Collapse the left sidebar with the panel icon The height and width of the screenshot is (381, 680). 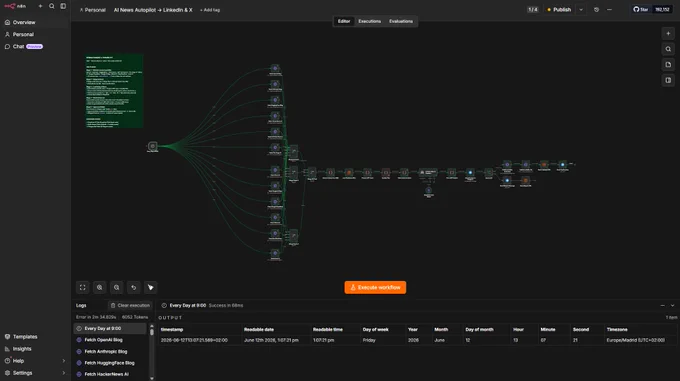coord(63,6)
